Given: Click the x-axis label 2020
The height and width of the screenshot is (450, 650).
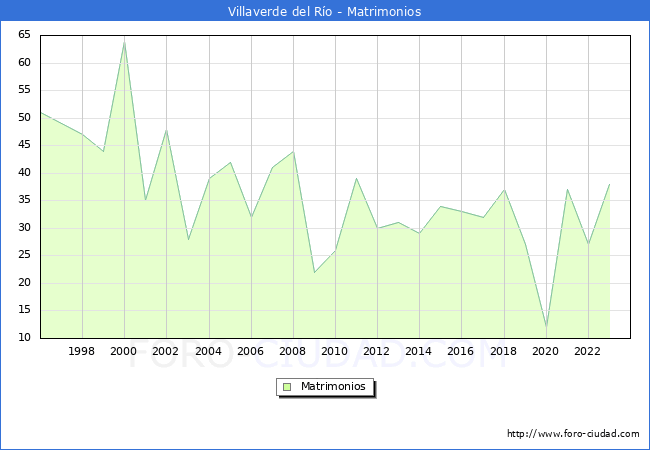Looking at the screenshot, I should click(x=546, y=351).
